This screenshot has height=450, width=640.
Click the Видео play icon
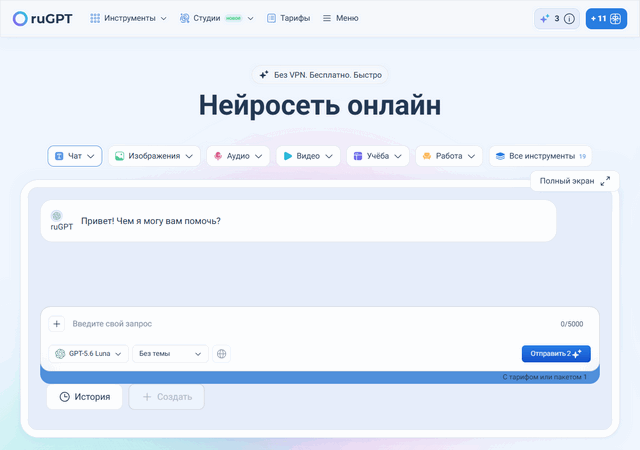[x=288, y=156]
